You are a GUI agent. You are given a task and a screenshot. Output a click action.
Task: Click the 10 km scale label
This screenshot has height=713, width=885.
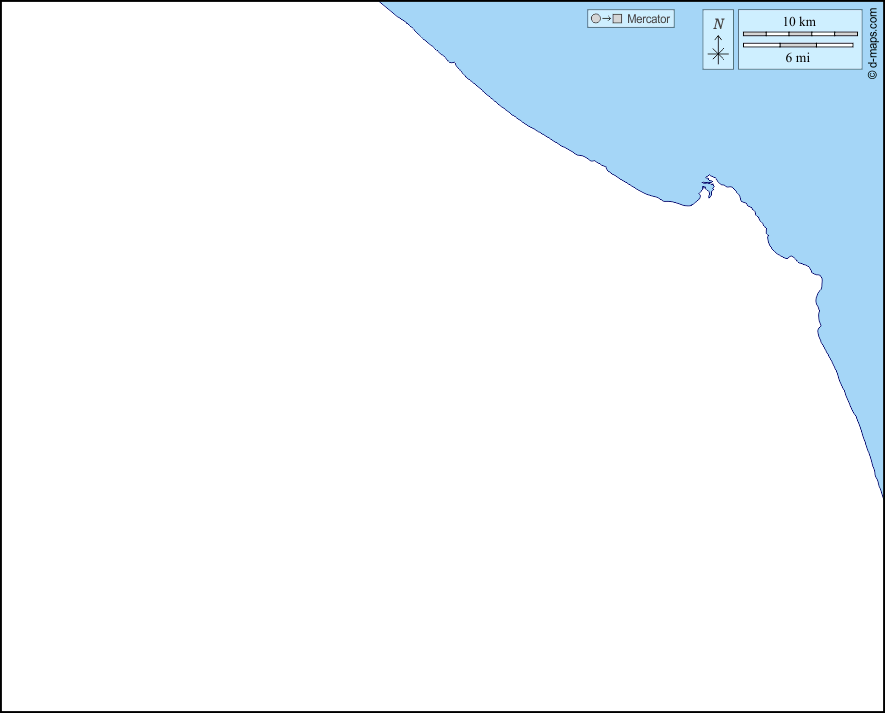pos(798,21)
